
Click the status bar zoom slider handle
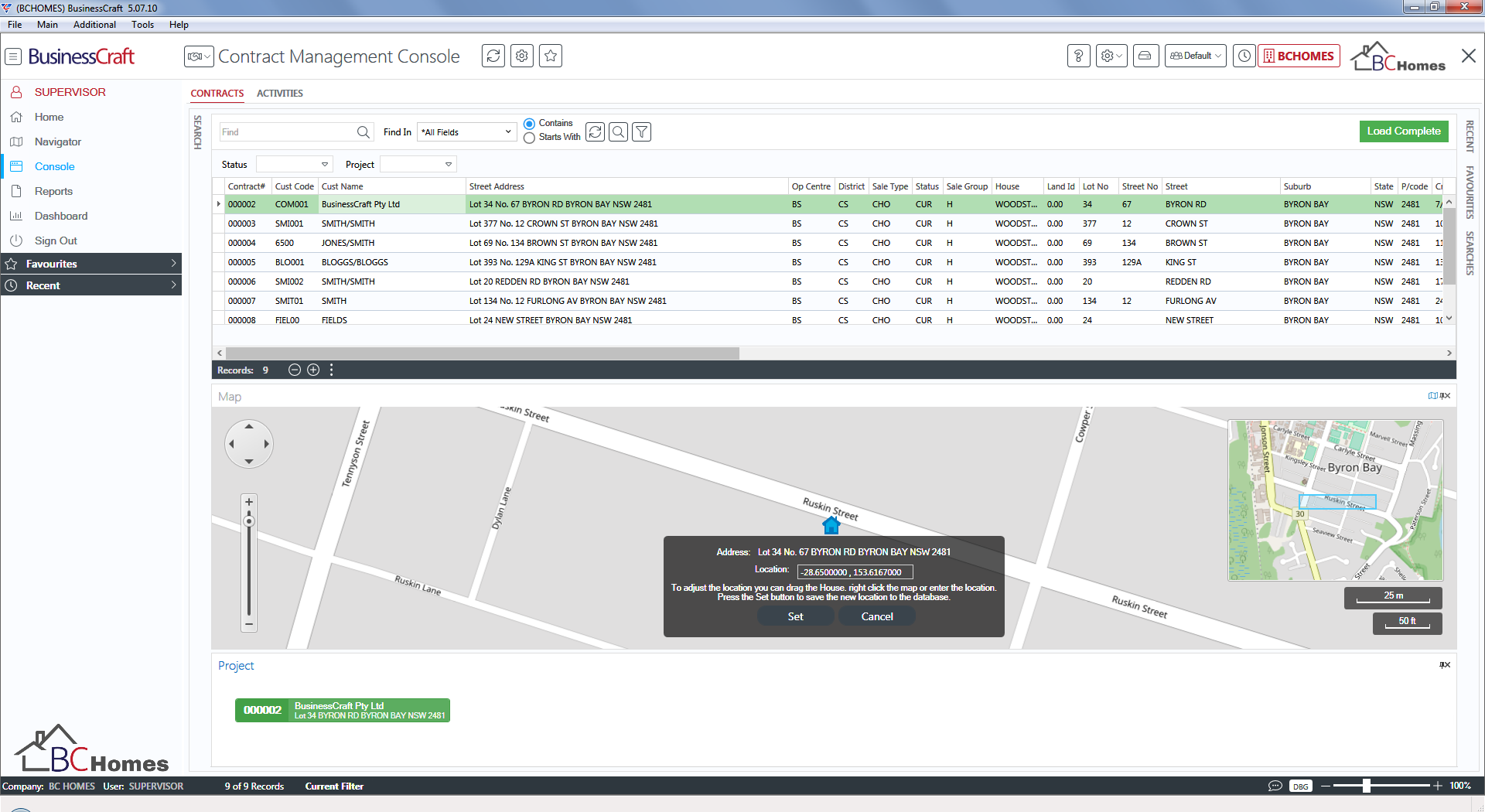coord(1367,786)
